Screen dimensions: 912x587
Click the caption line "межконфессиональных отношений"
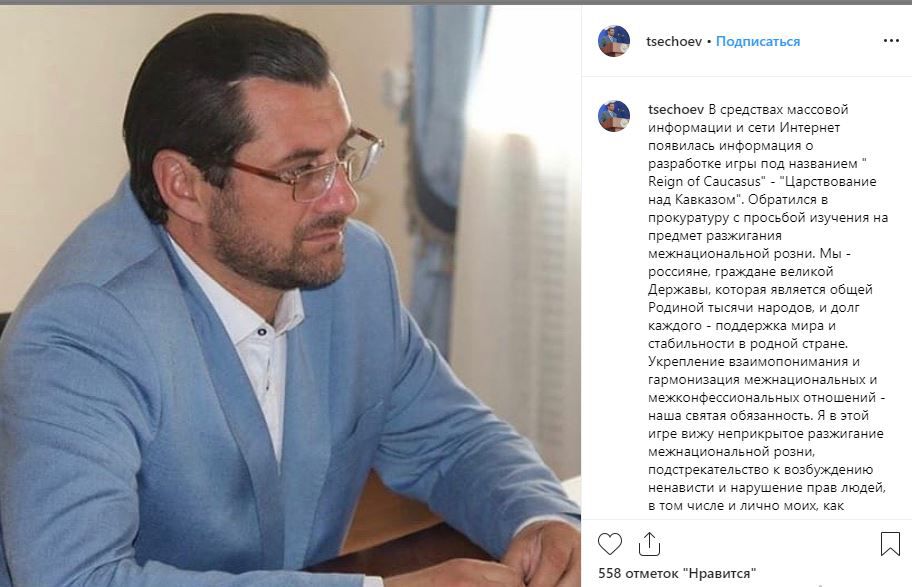(767, 398)
